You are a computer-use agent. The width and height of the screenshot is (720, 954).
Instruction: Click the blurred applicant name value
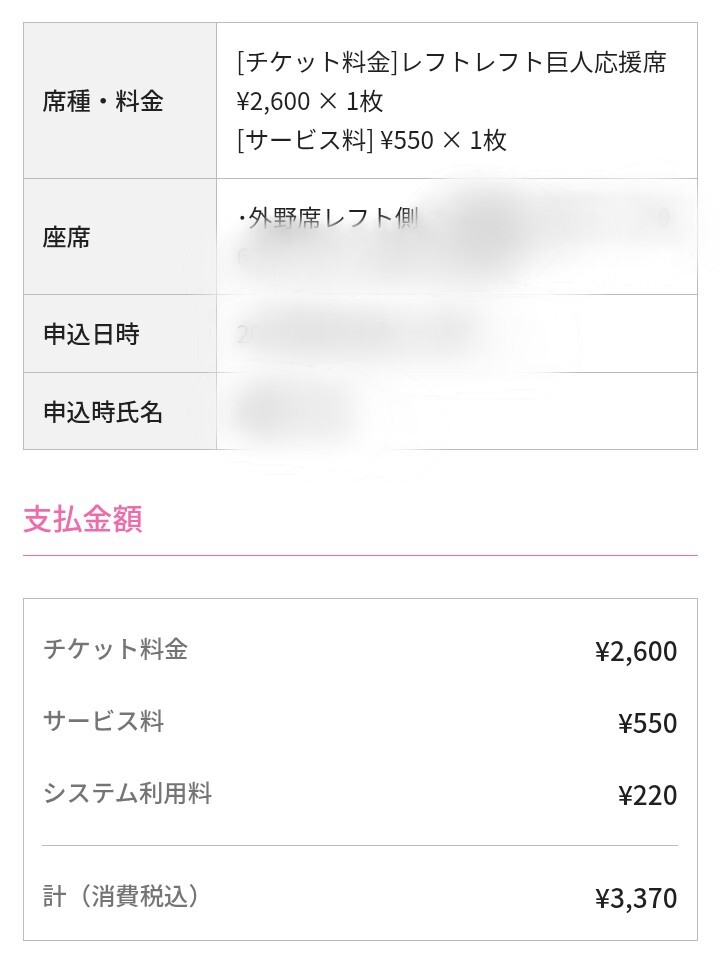[295, 411]
